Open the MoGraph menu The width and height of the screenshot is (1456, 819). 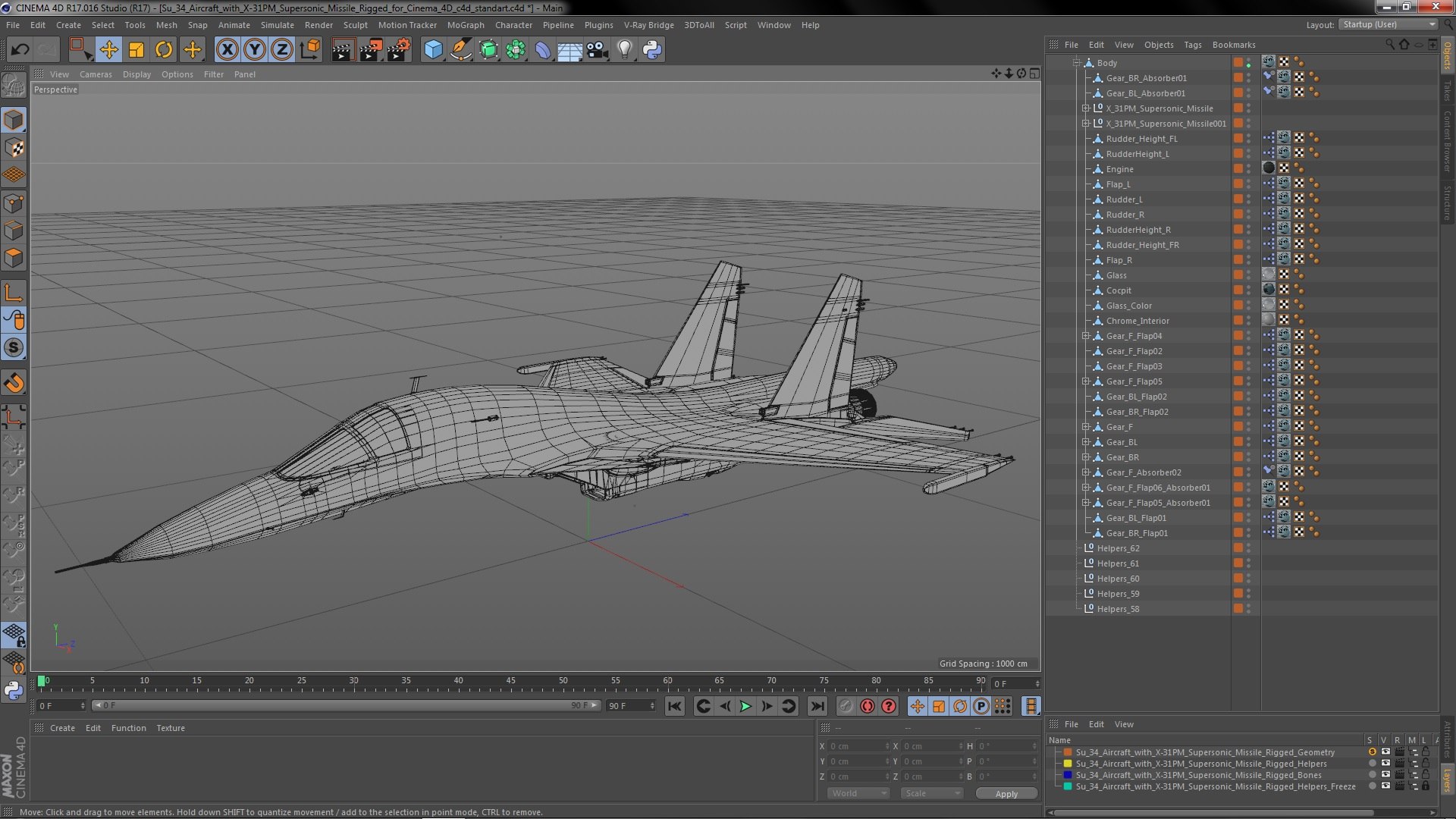(466, 25)
